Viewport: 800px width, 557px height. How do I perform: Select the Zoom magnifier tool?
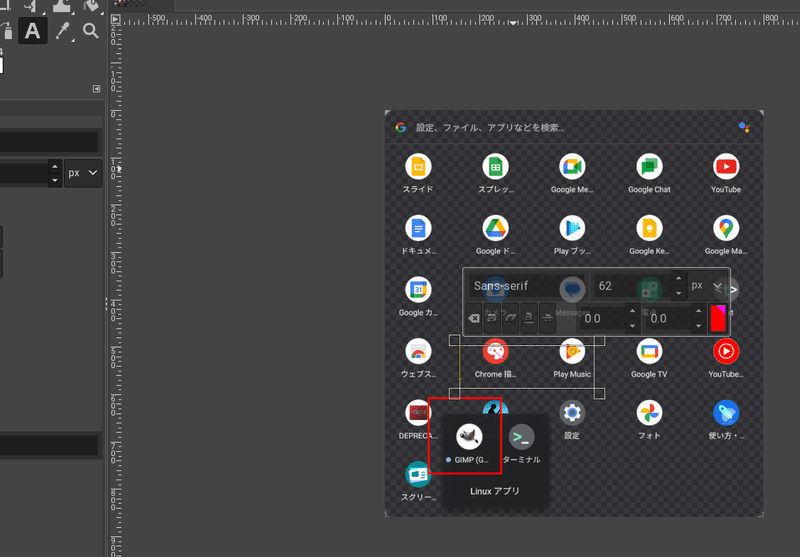point(91,31)
